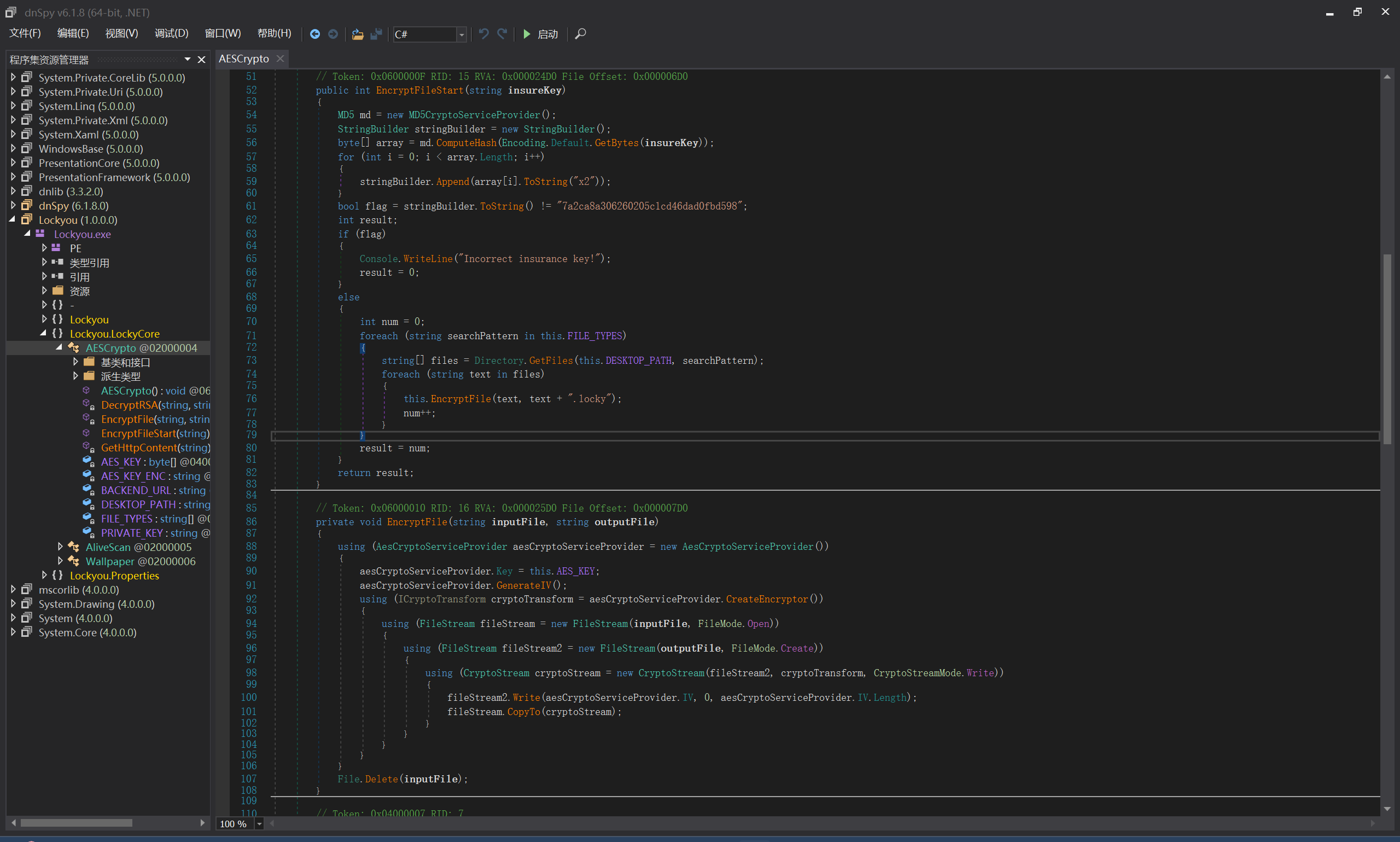
Task: Open the C# language dropdown
Action: pyautogui.click(x=462, y=34)
